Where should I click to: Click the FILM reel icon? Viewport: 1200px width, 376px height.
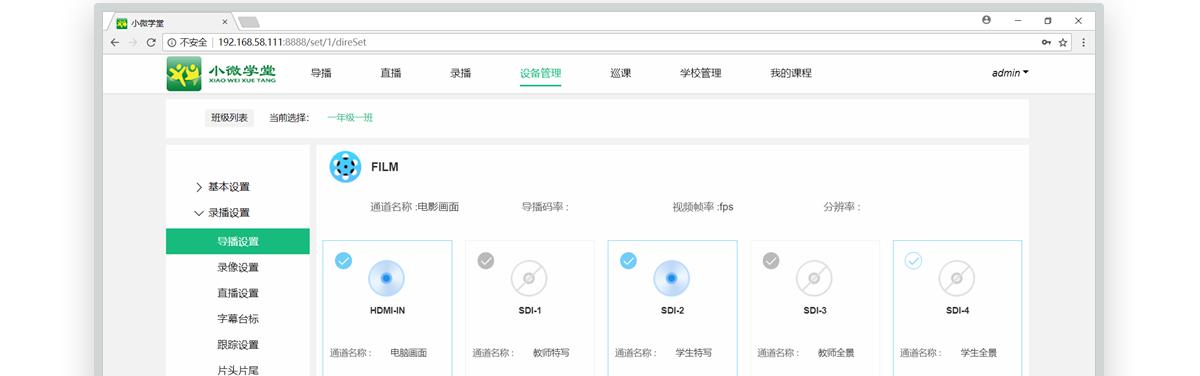pyautogui.click(x=346, y=167)
